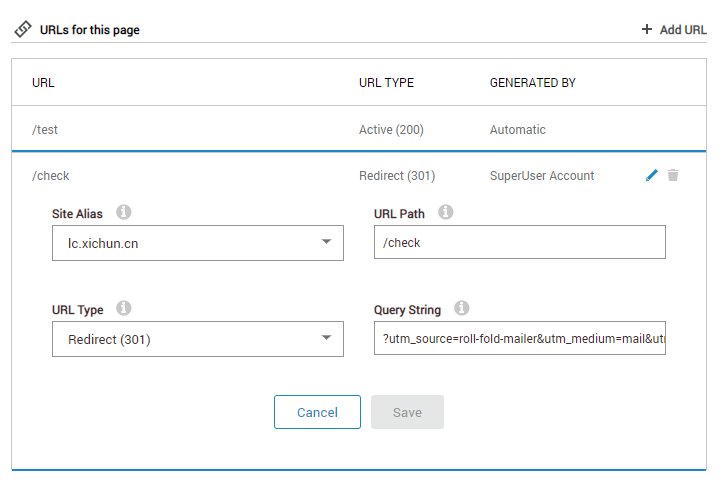Open the URL Type dropdown Redirect (301)
The image size is (723, 495).
pos(198,339)
